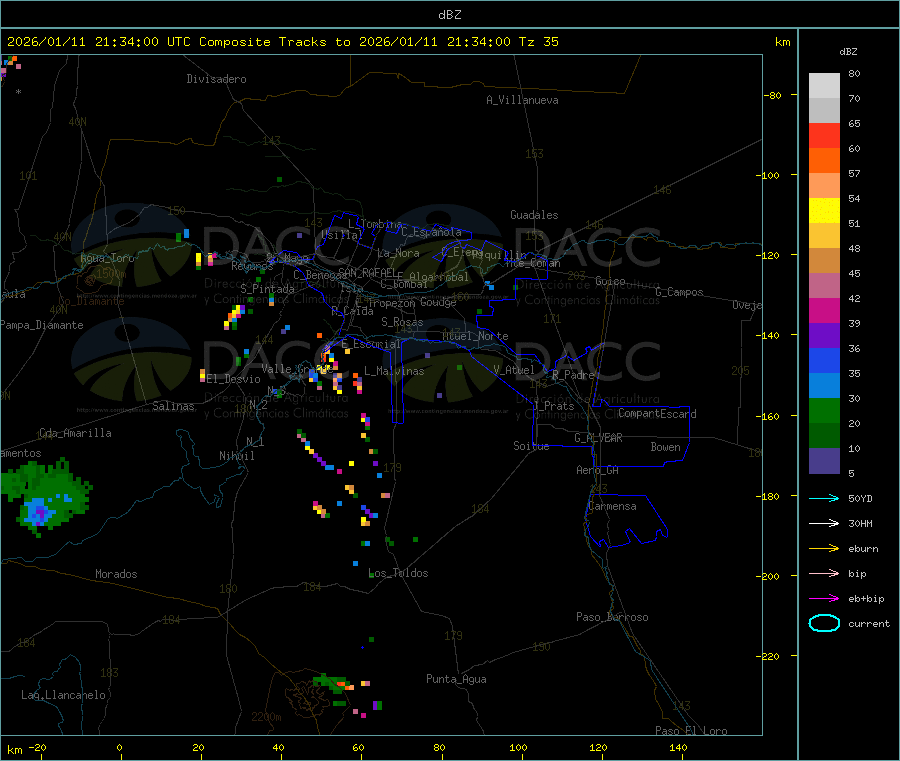Image resolution: width=900 pixels, height=761 pixels.
Task: Click the Salinas map label
Action: [173, 406]
